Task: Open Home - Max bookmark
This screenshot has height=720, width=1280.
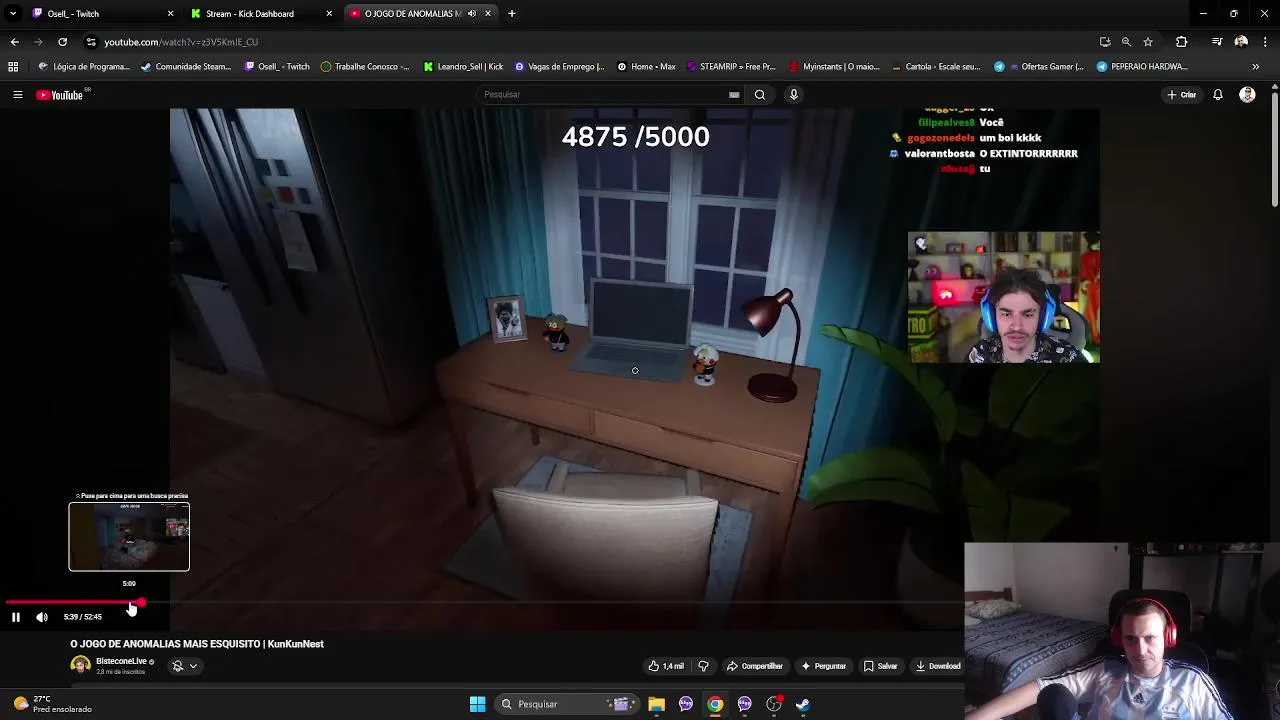Action: (x=646, y=67)
